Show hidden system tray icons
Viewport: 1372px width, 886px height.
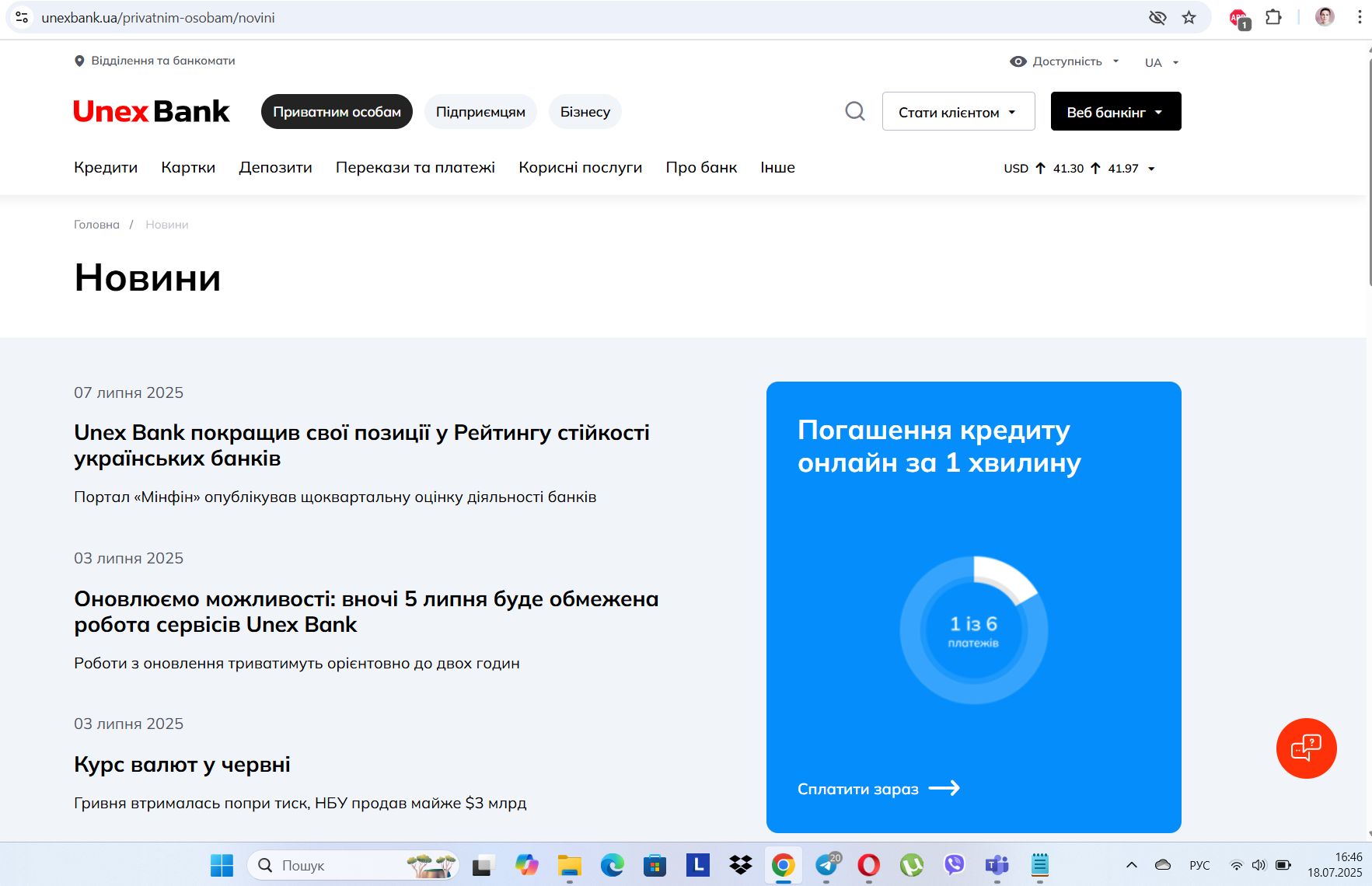point(1132,865)
